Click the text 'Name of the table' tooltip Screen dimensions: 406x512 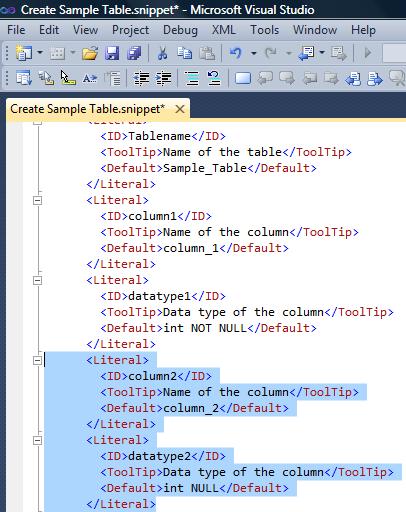point(223,152)
